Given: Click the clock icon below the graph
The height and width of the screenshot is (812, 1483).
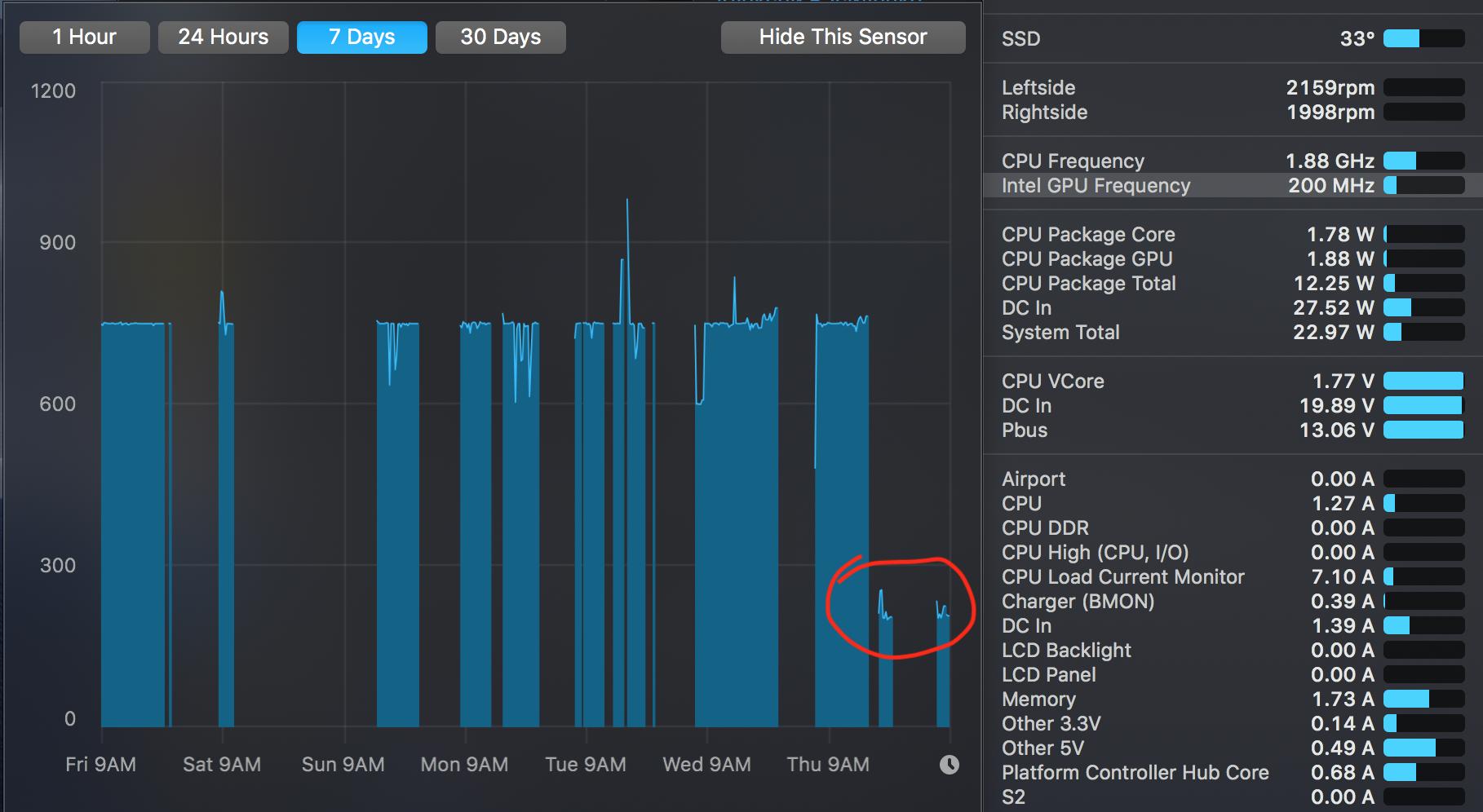Looking at the screenshot, I should pyautogui.click(x=949, y=765).
